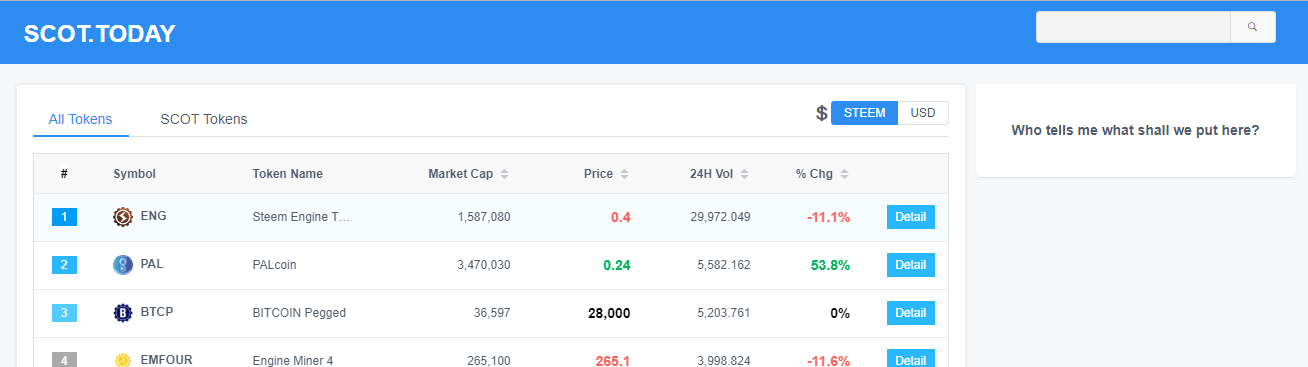Switch to the SCOT Tokens tab
Screen dimensions: 1308x367
(x=204, y=119)
